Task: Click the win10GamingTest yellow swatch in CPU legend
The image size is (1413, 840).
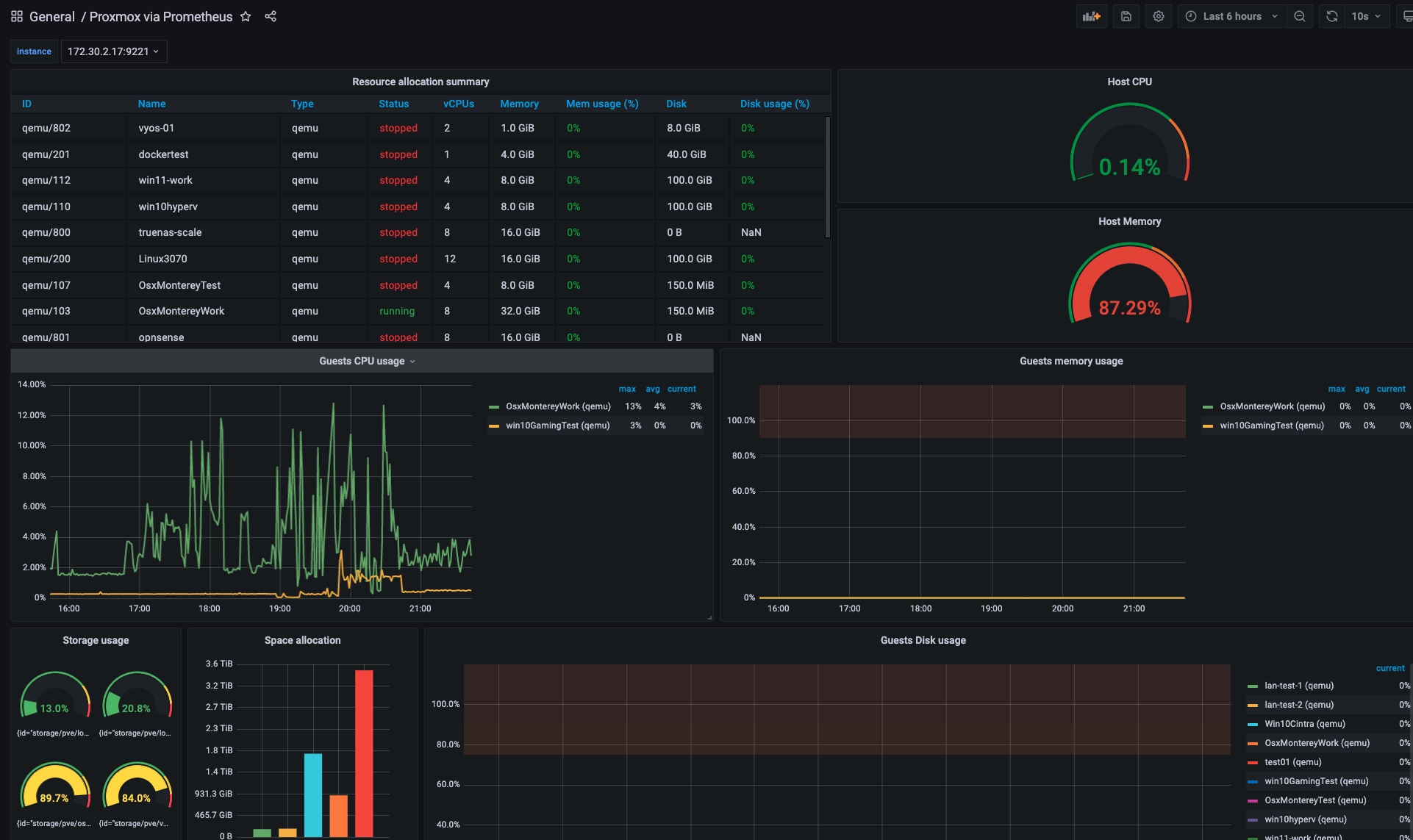Action: [494, 426]
